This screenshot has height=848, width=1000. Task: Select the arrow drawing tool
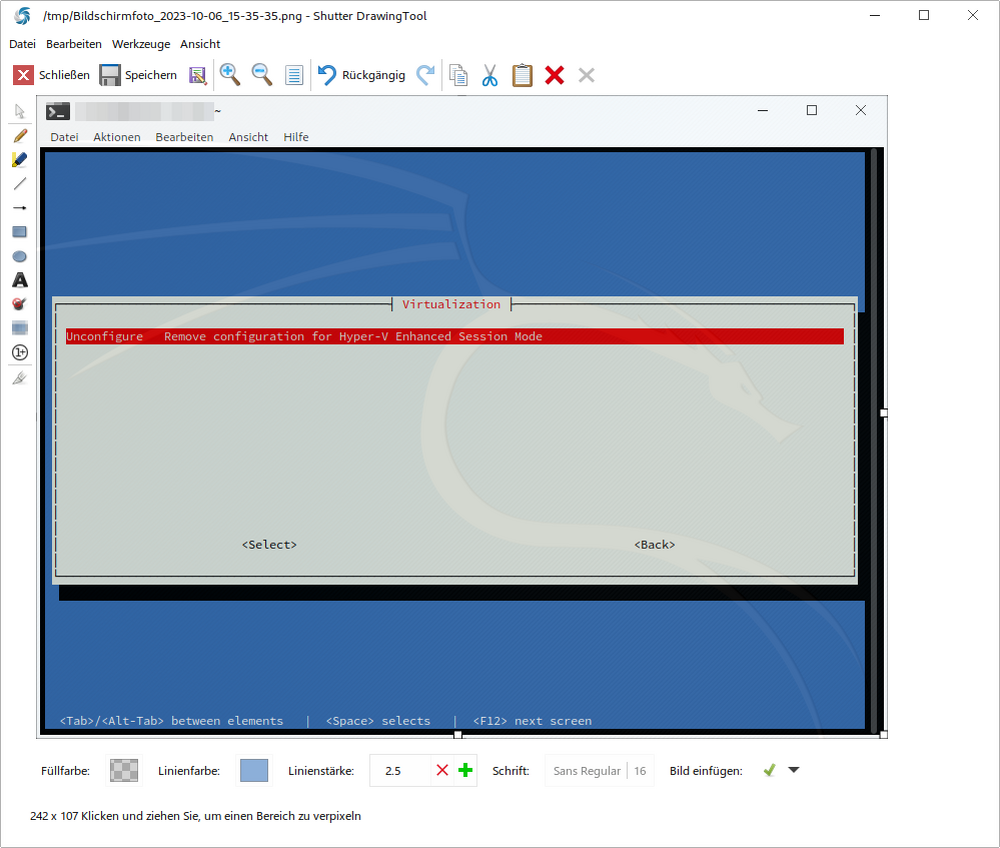pyautogui.click(x=20, y=208)
